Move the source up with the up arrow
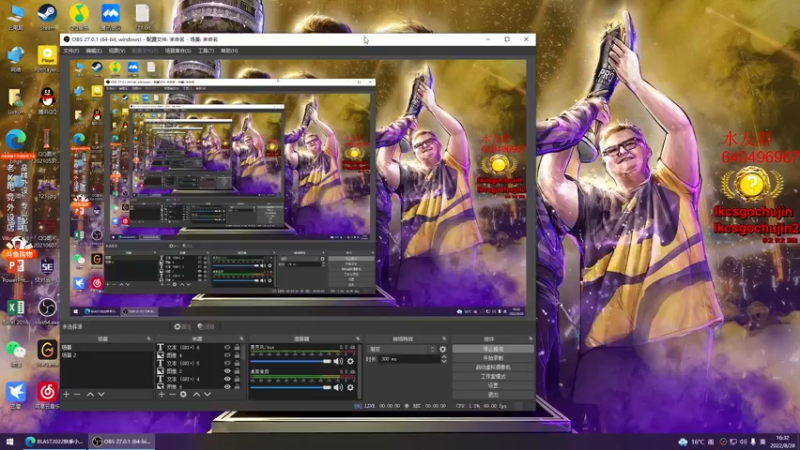This screenshot has width=800, height=450. pyautogui.click(x=196, y=394)
